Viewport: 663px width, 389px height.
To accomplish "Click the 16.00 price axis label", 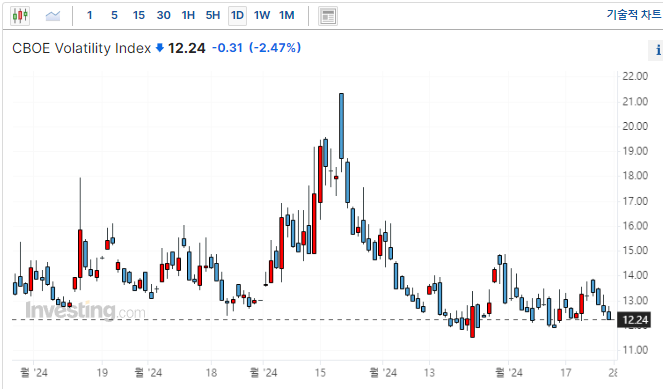I will coord(635,225).
